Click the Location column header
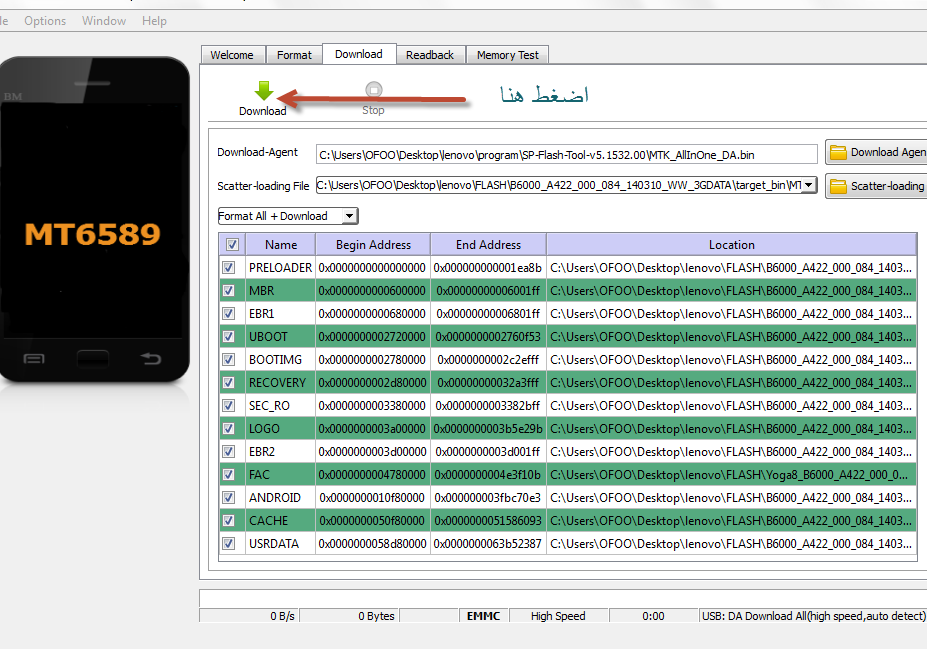The image size is (927, 649). point(731,245)
